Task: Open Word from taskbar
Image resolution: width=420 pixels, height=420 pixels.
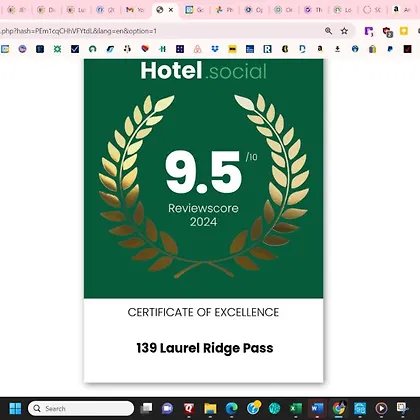Action: coord(317,408)
